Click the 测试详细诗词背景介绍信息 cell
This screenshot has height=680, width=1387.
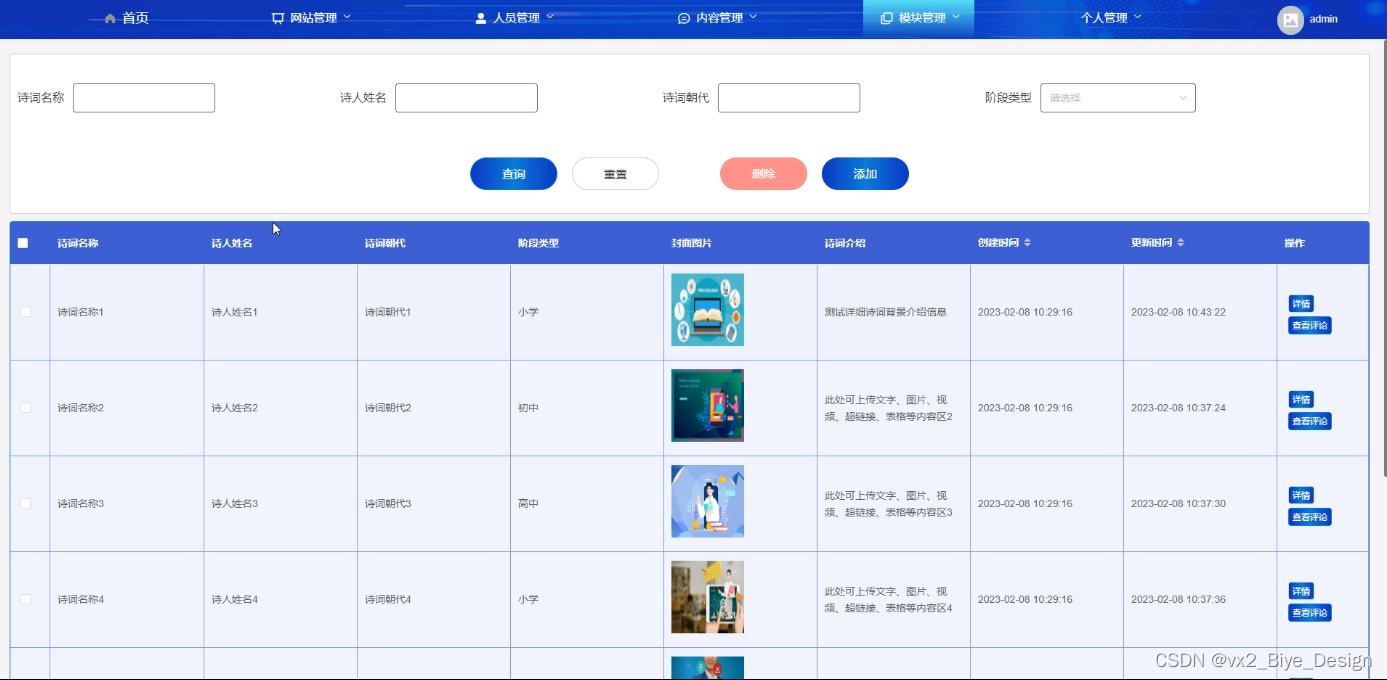(x=886, y=312)
